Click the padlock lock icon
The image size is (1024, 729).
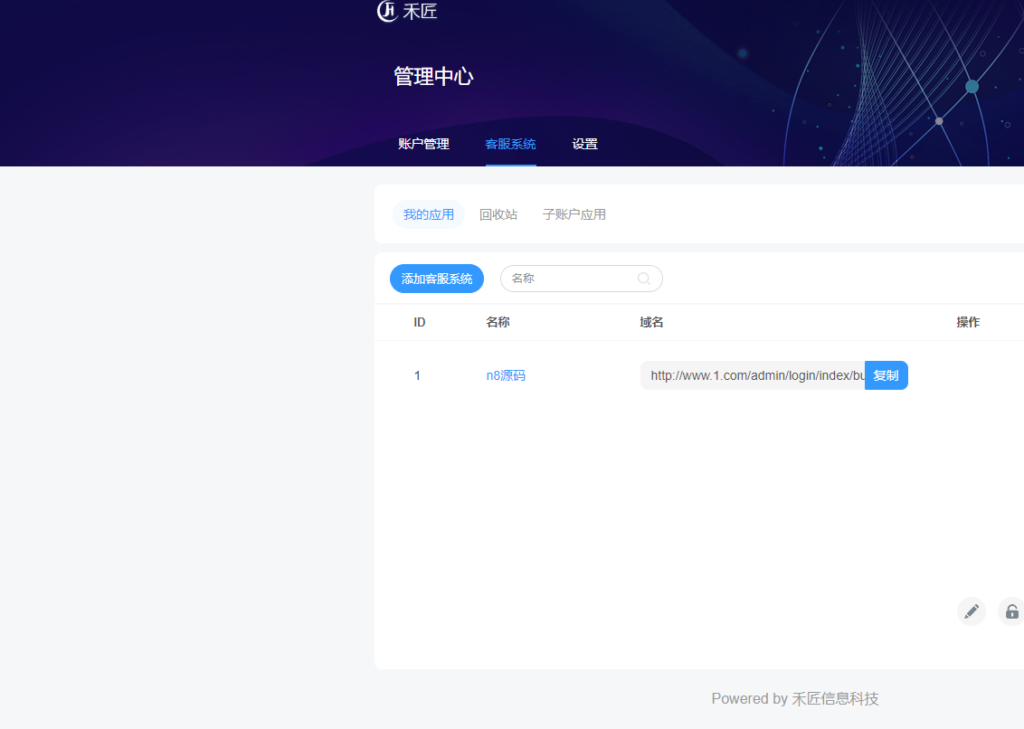click(x=1012, y=611)
